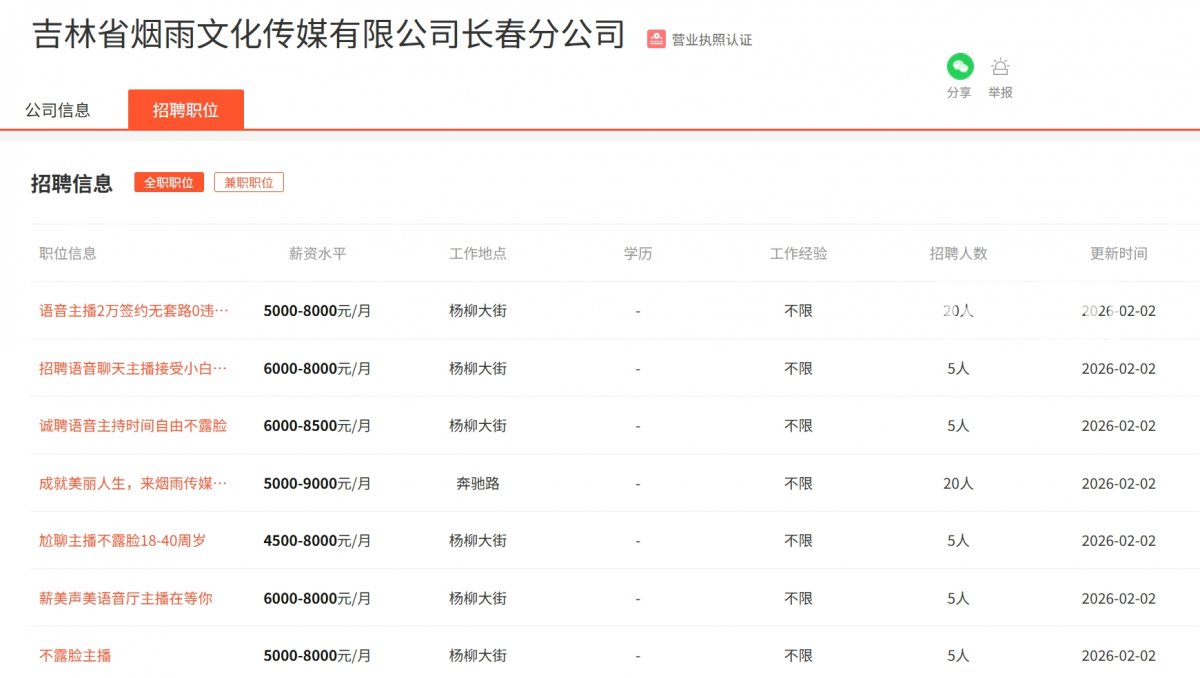Toggle the 全职职位 filter
This screenshot has height=678, width=1200.
[169, 182]
